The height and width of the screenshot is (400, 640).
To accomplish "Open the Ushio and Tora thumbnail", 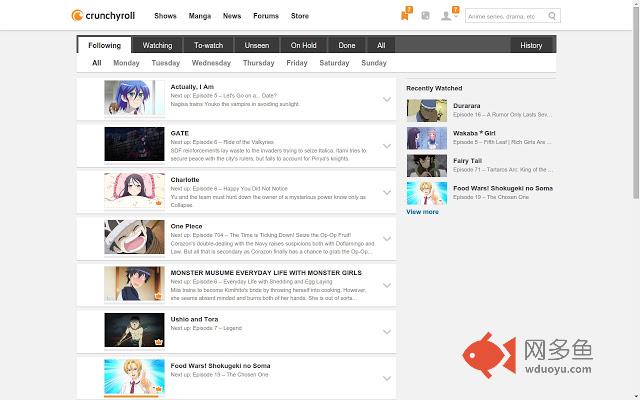I will [134, 330].
